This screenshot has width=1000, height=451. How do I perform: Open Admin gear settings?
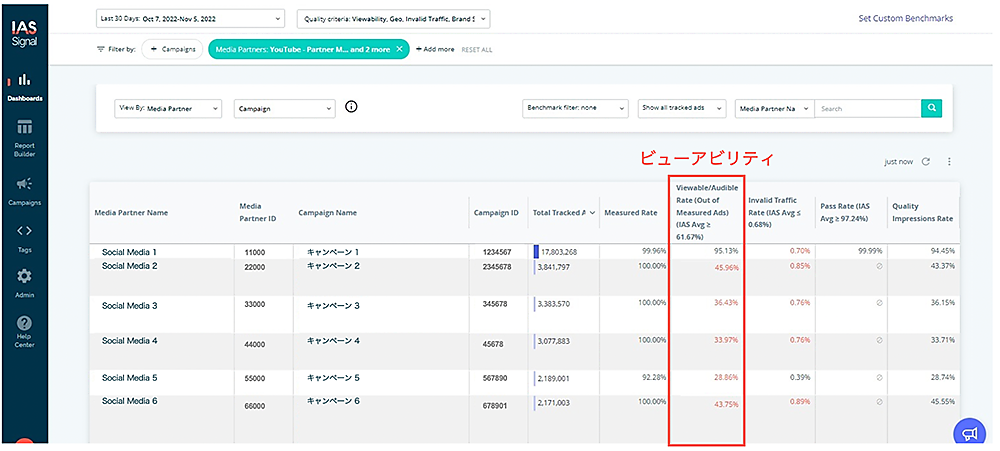[x=24, y=282]
